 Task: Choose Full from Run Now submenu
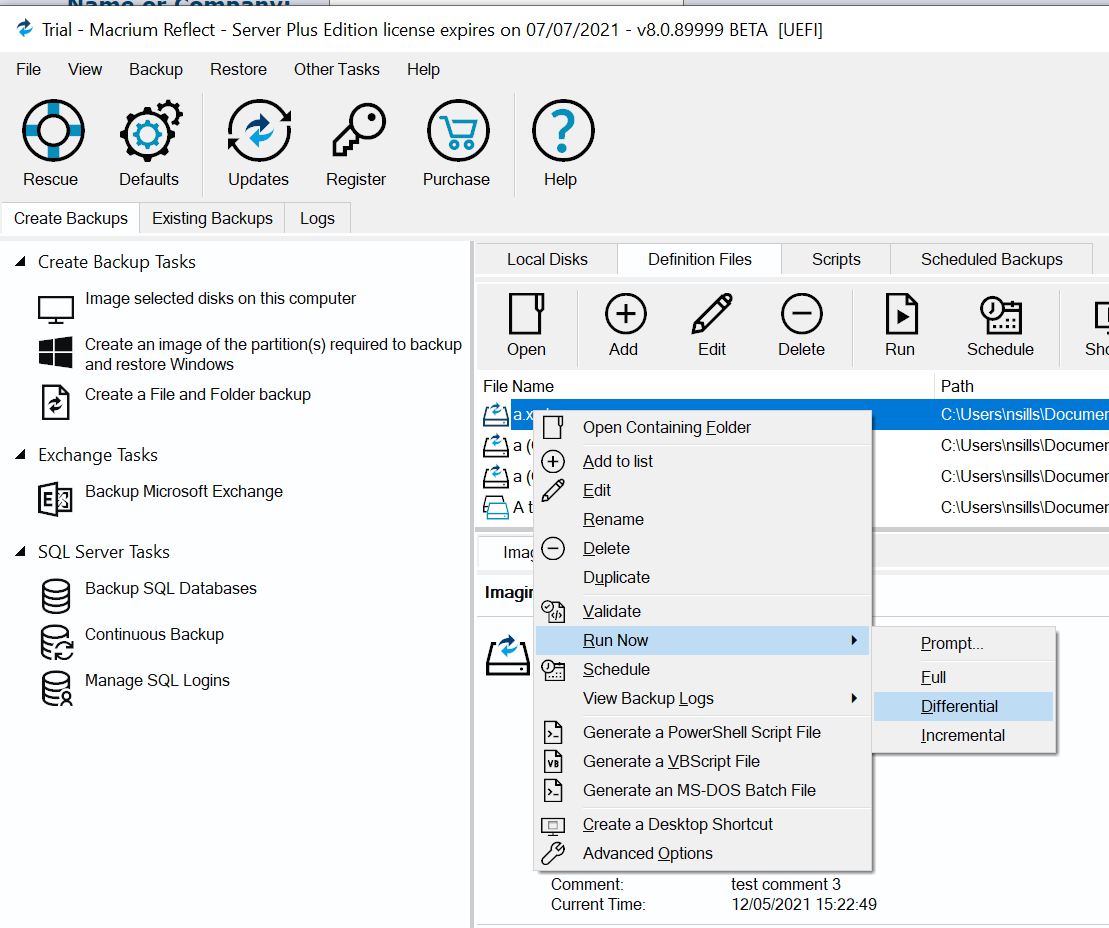pyautogui.click(x=963, y=677)
